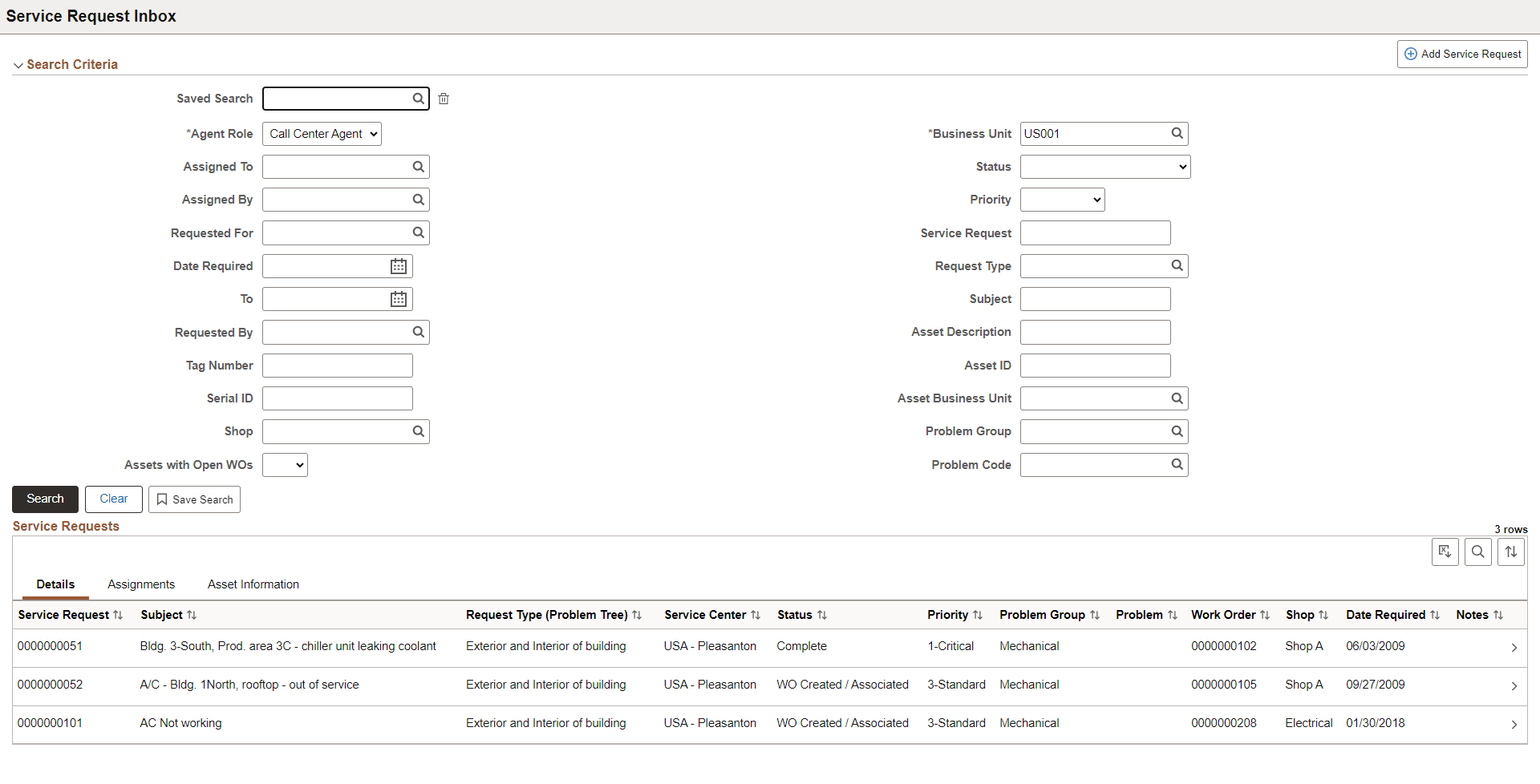The width and height of the screenshot is (1540, 784).
Task: Sort by Priority column
Action: click(955, 615)
